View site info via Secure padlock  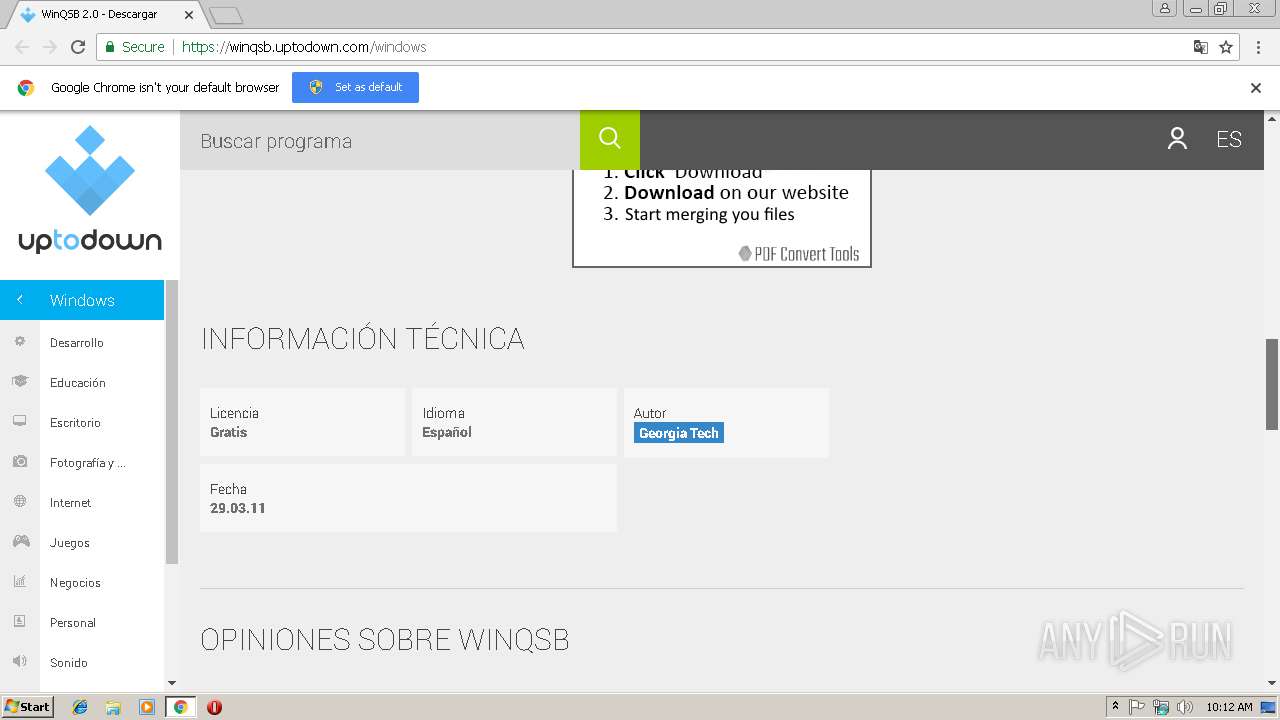pos(135,47)
